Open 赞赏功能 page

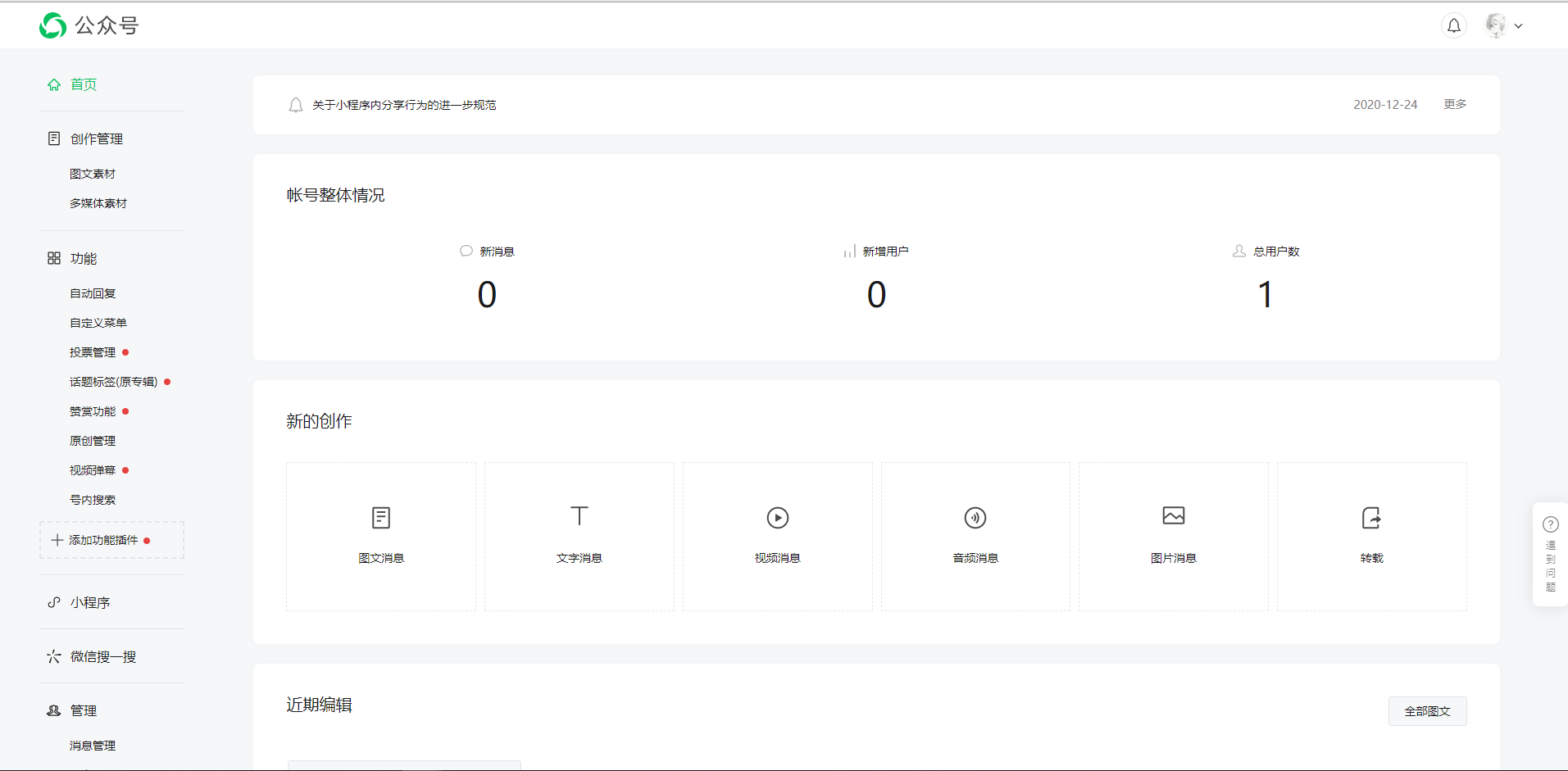tap(93, 411)
